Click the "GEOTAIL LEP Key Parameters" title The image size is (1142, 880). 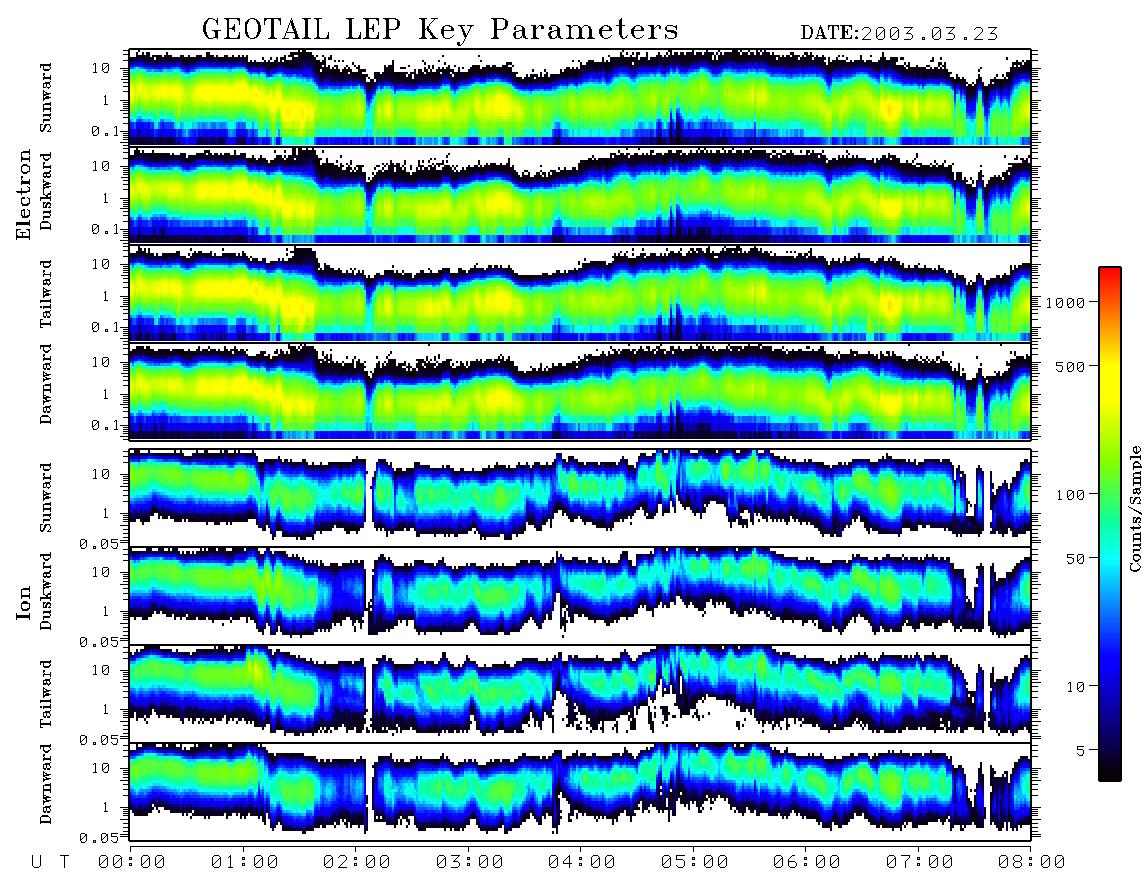tap(440, 30)
